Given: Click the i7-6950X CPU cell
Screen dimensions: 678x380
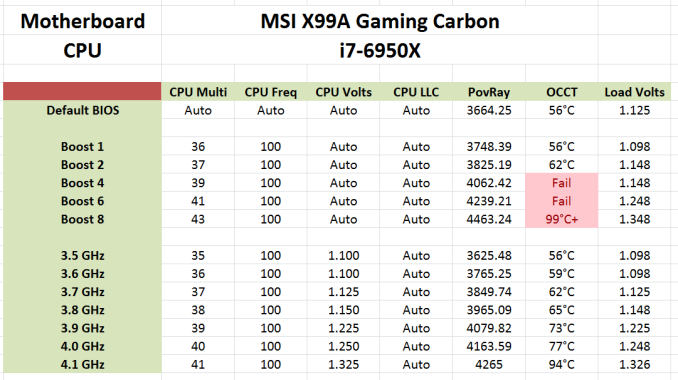Looking at the screenshot, I should point(380,50).
